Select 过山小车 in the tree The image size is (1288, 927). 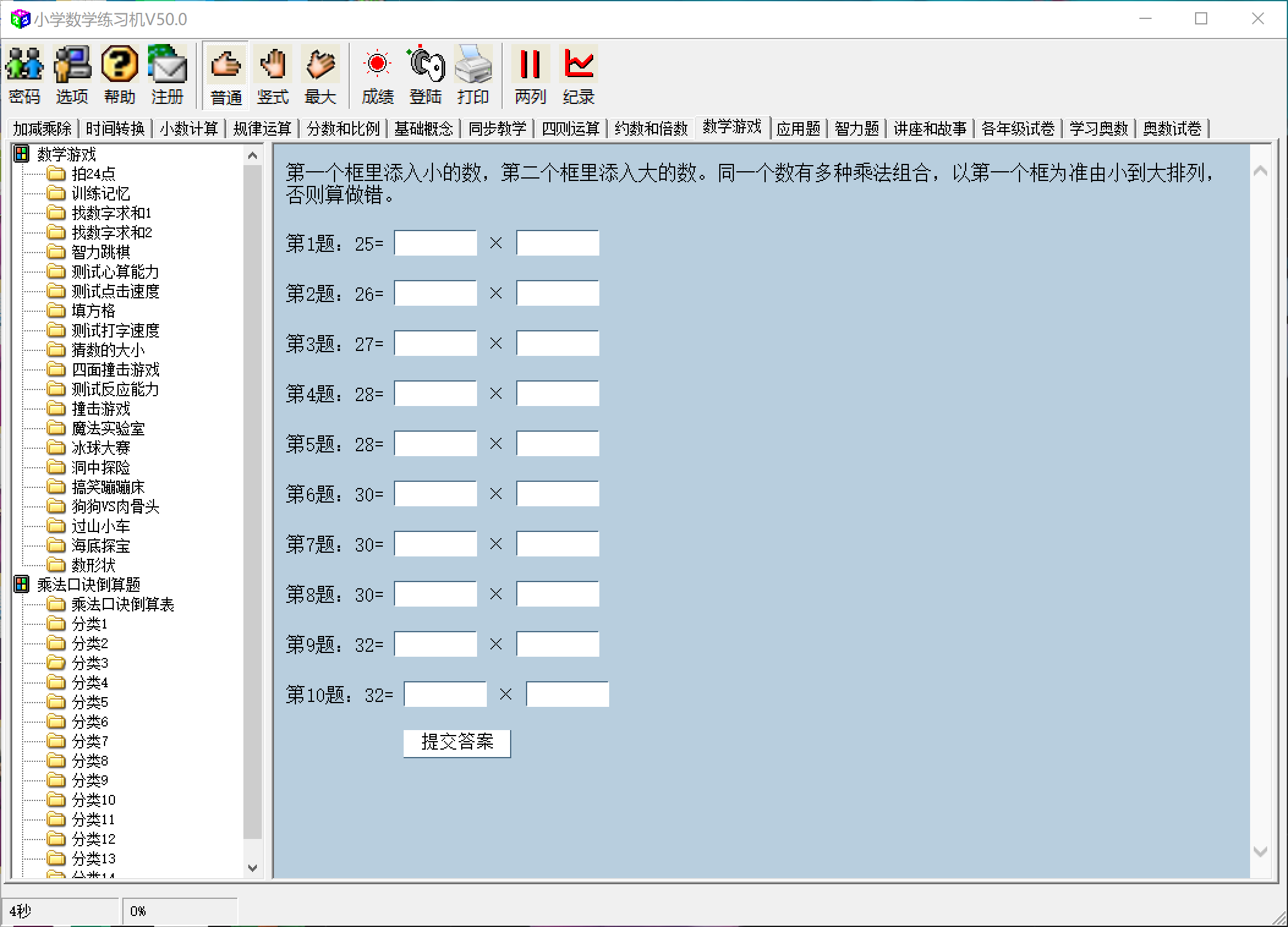click(x=101, y=526)
